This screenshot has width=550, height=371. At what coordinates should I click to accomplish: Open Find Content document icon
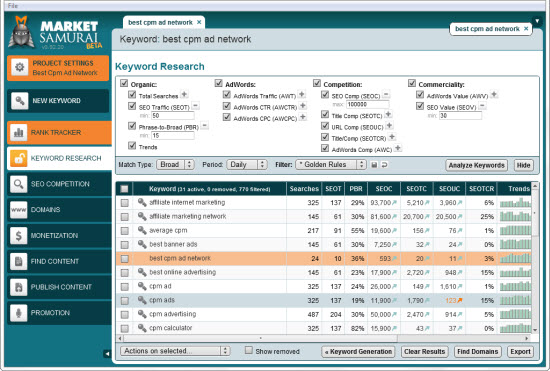tap(19, 261)
